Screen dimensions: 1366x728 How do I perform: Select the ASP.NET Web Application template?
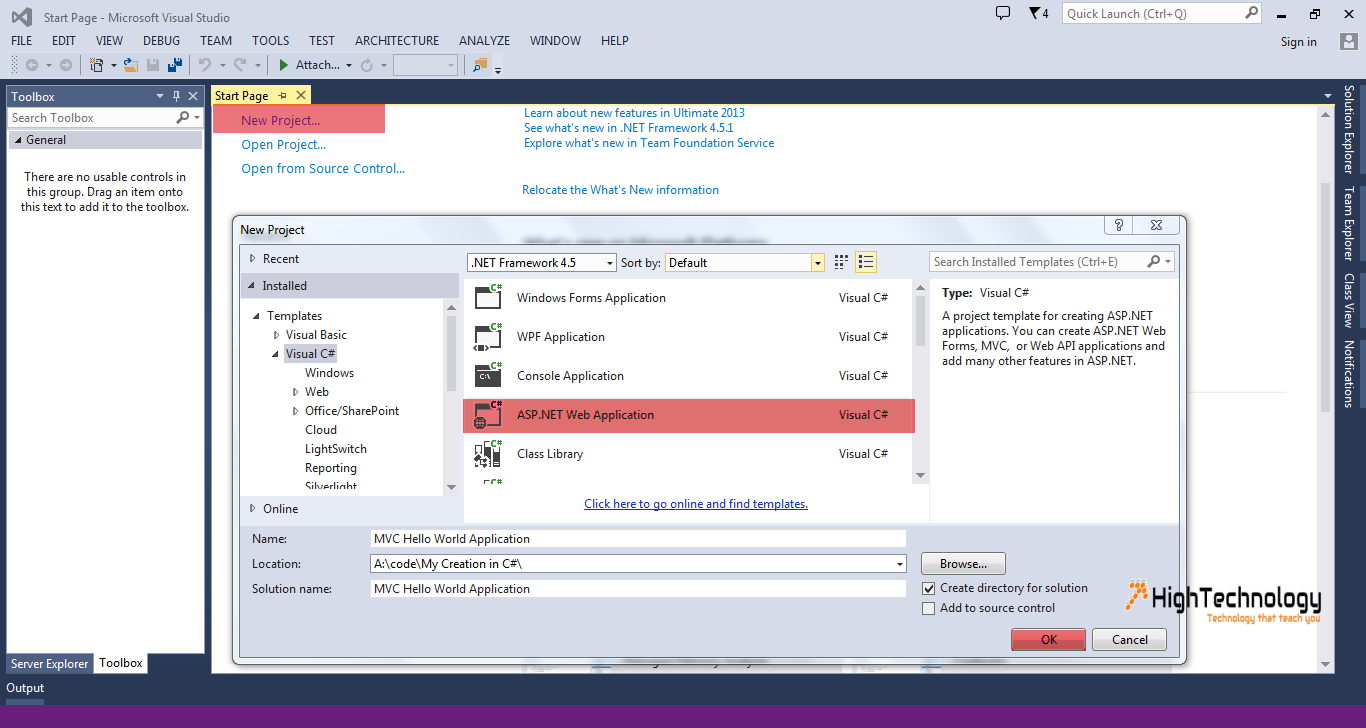[688, 415]
